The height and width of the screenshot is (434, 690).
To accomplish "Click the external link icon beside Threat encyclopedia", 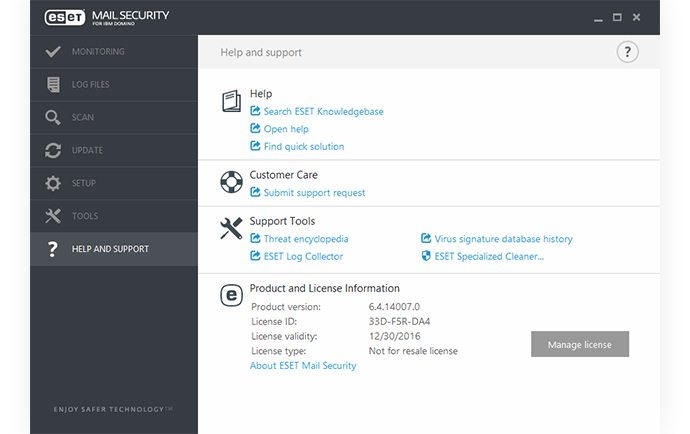I will point(255,239).
